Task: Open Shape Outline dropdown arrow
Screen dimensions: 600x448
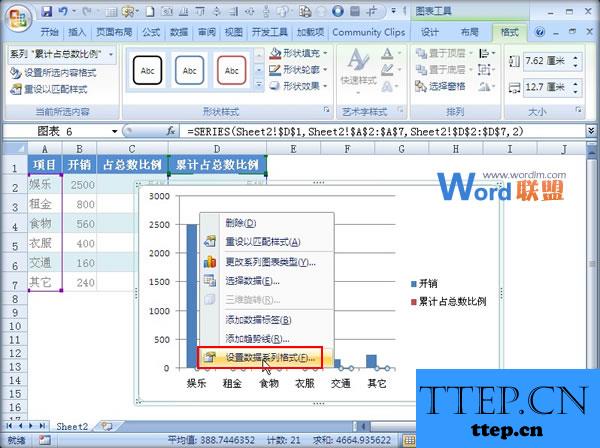Action: tap(325, 70)
